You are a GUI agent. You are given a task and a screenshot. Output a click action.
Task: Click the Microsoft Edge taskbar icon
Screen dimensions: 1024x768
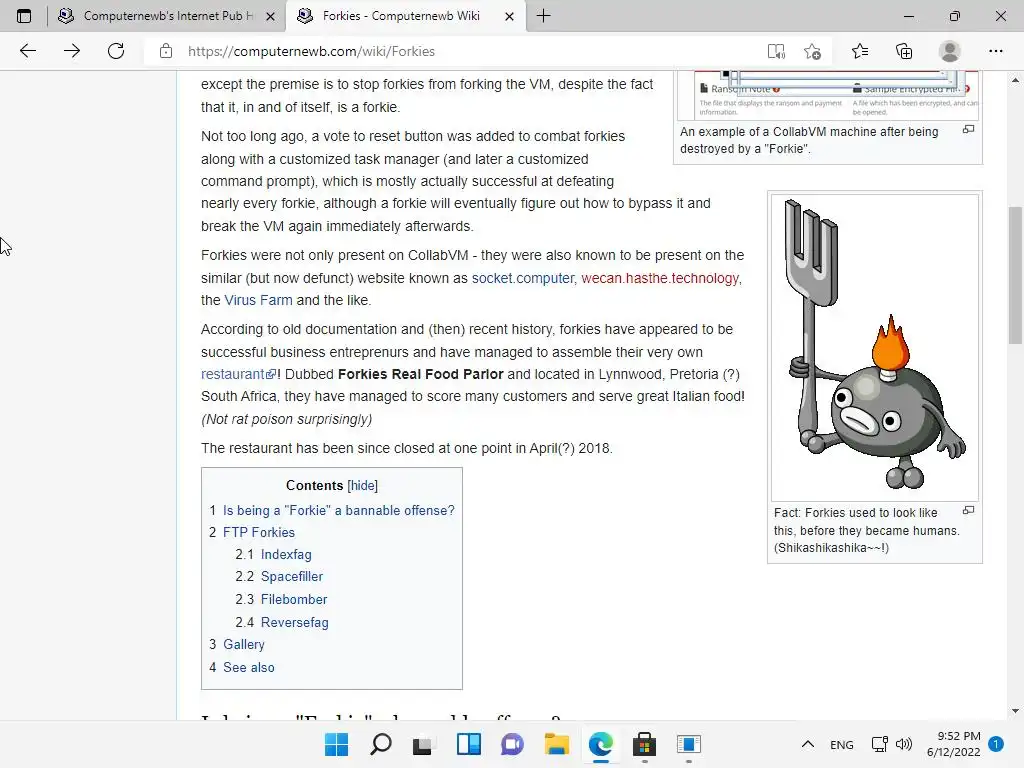point(600,744)
